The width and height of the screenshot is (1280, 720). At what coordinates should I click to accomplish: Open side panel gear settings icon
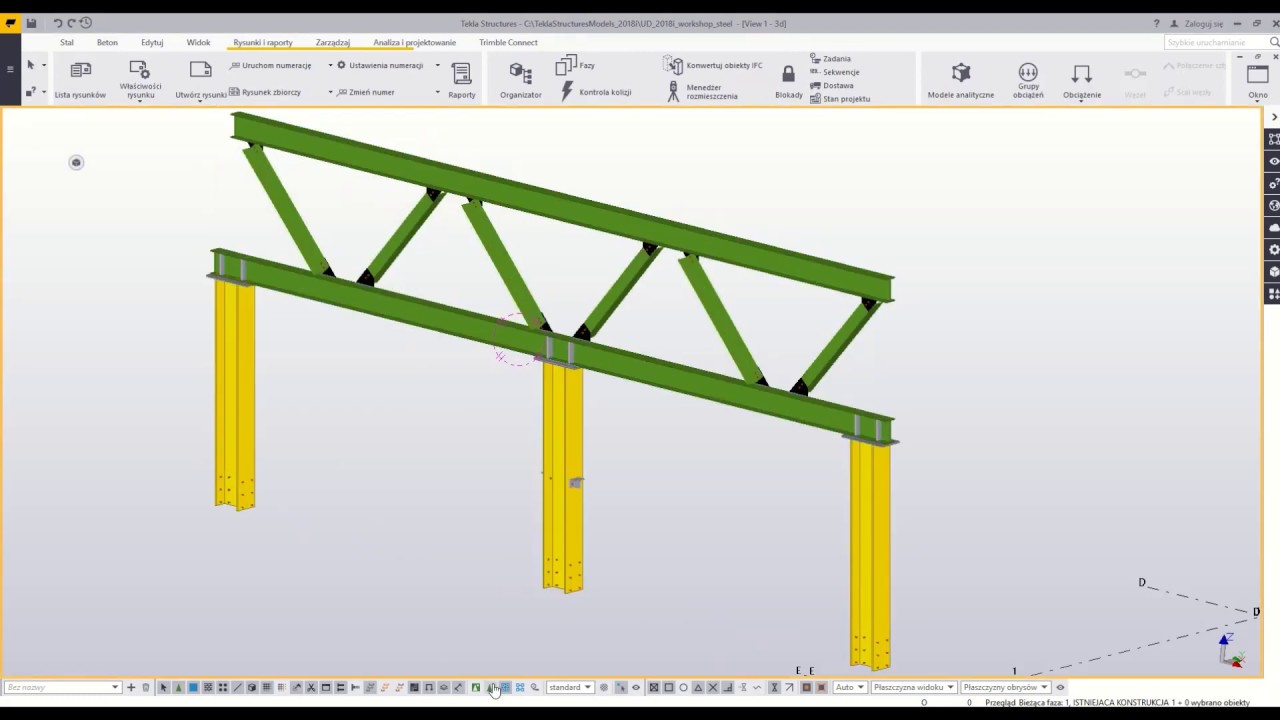[x=1273, y=250]
